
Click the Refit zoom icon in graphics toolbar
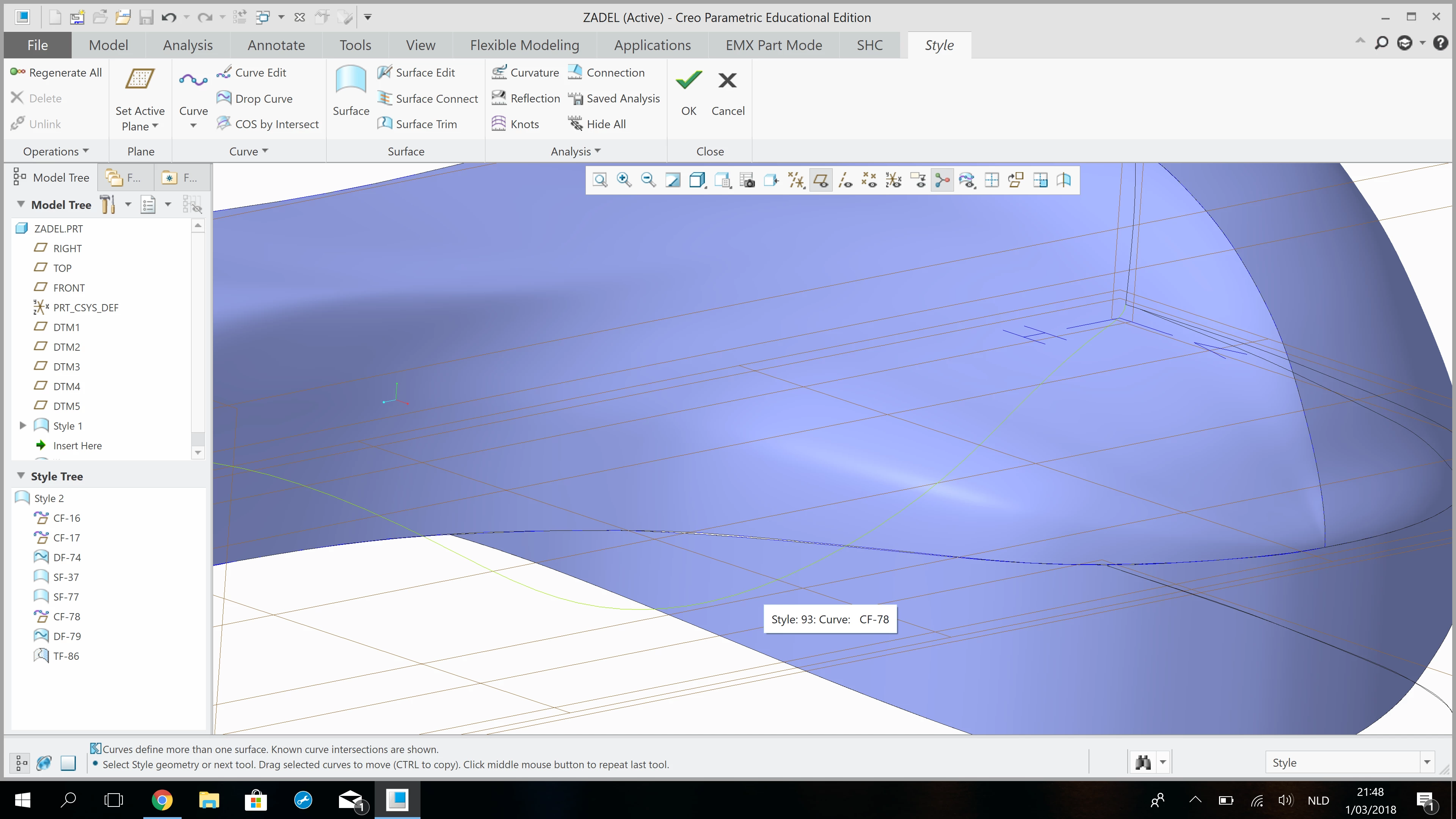pos(600,180)
